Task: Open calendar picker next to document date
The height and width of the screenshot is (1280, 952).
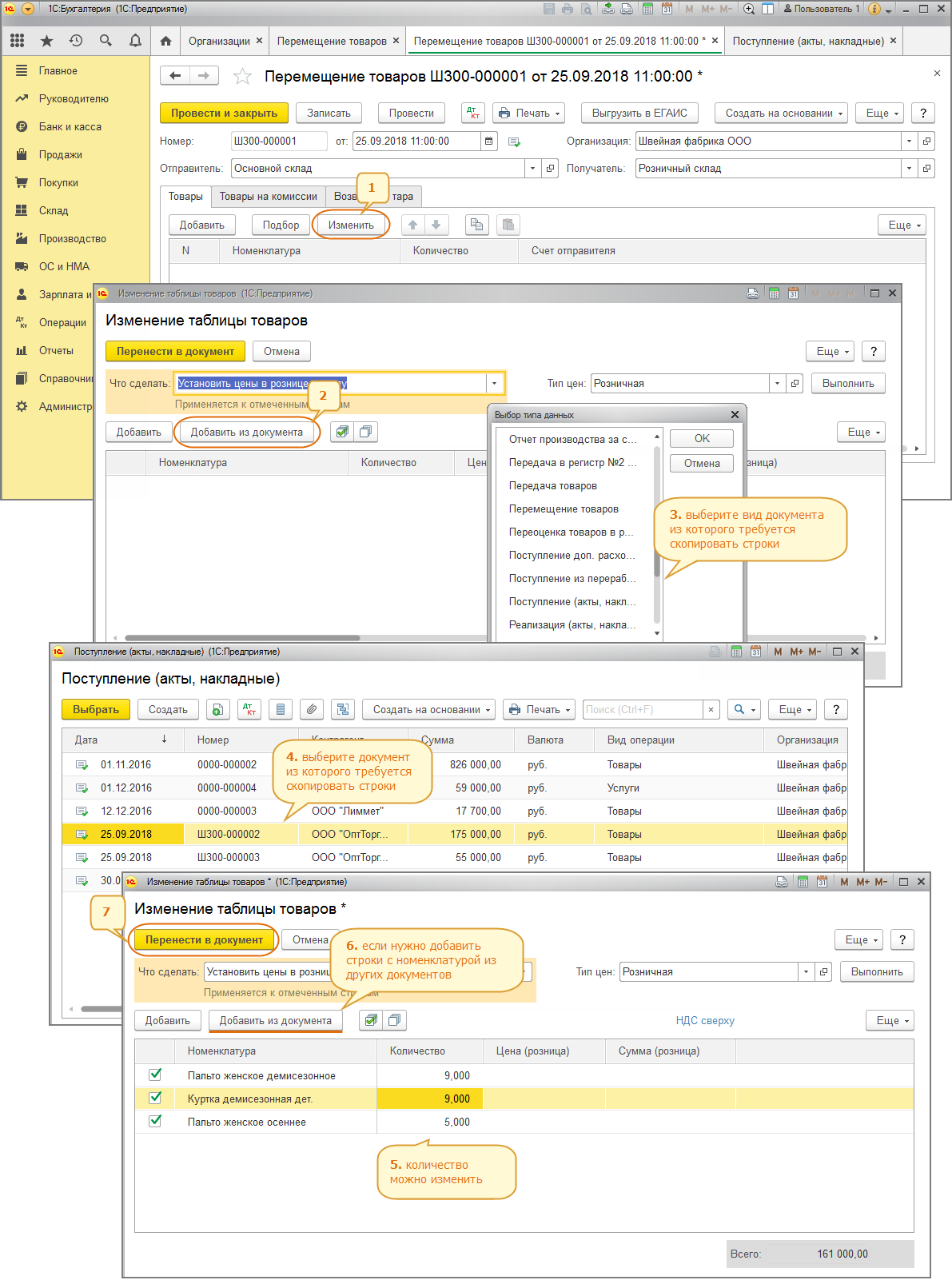Action: point(489,142)
